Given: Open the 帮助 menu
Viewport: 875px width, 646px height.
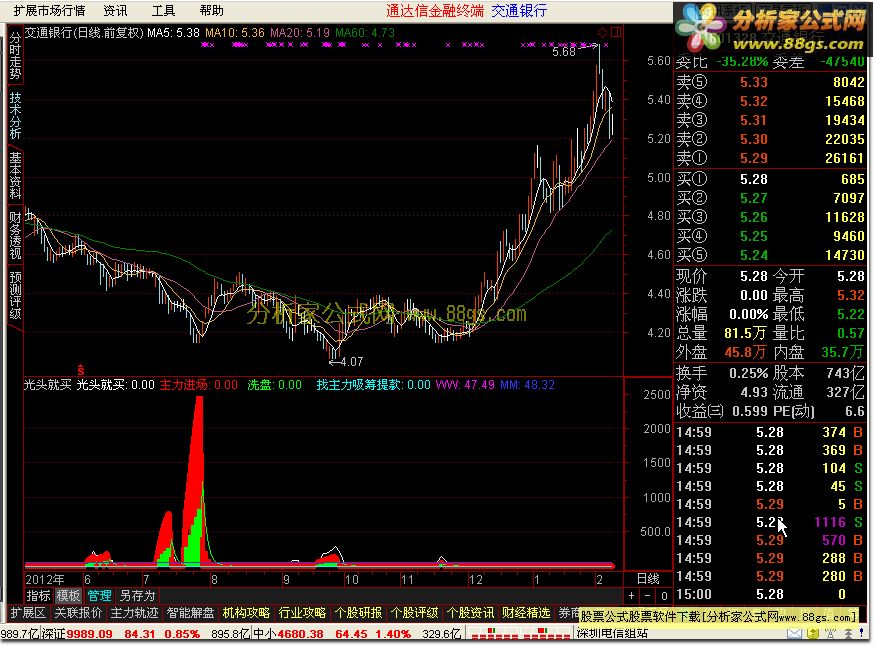Looking at the screenshot, I should click(x=211, y=10).
